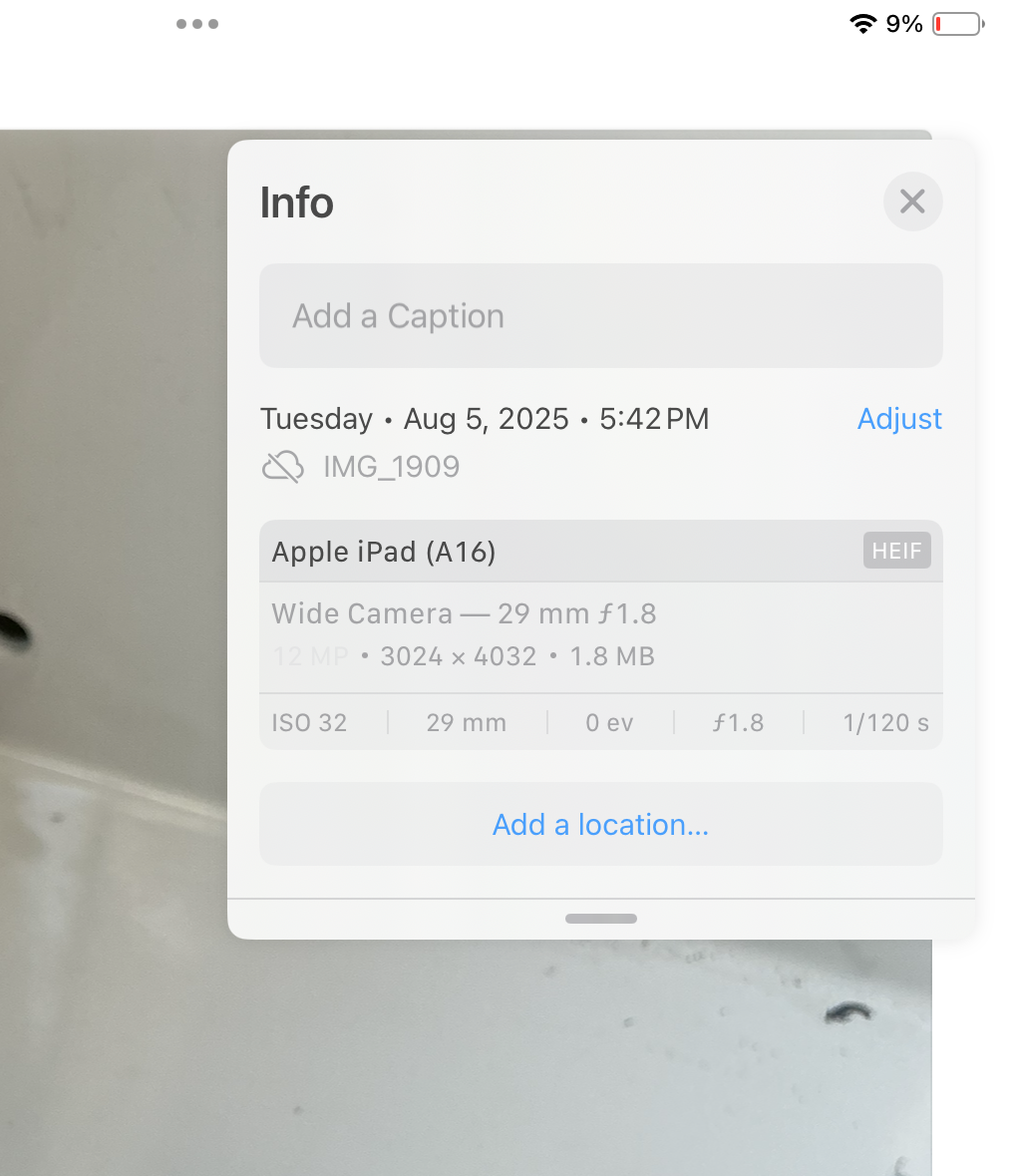Tap the Wide Camera lens details
The width and height of the screenshot is (1015, 1176).
(464, 613)
